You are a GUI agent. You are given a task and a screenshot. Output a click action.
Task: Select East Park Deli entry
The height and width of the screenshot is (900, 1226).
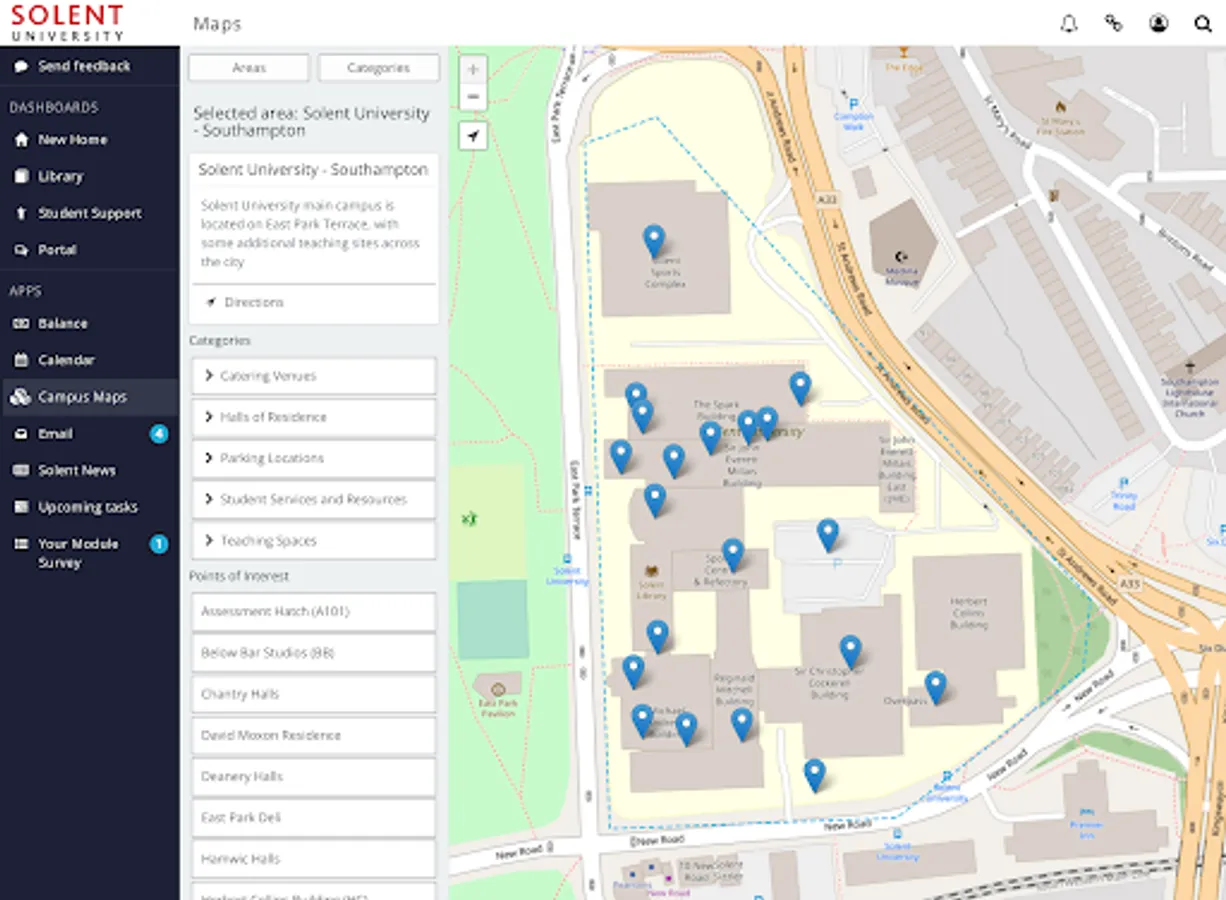314,817
